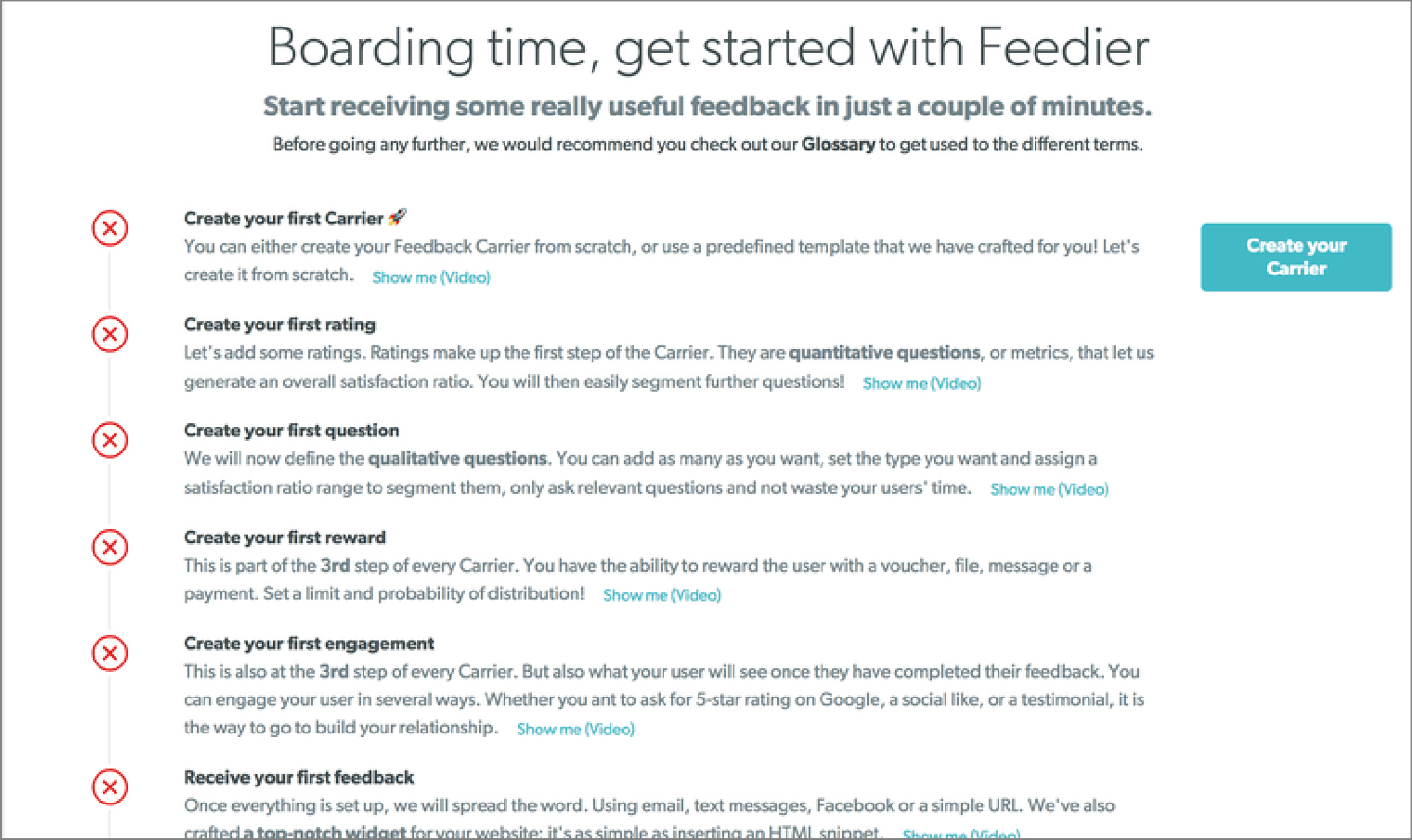Click the red X icon next to "Create your first rating"
Viewport: 1412px width, 840px height.
coord(110,334)
